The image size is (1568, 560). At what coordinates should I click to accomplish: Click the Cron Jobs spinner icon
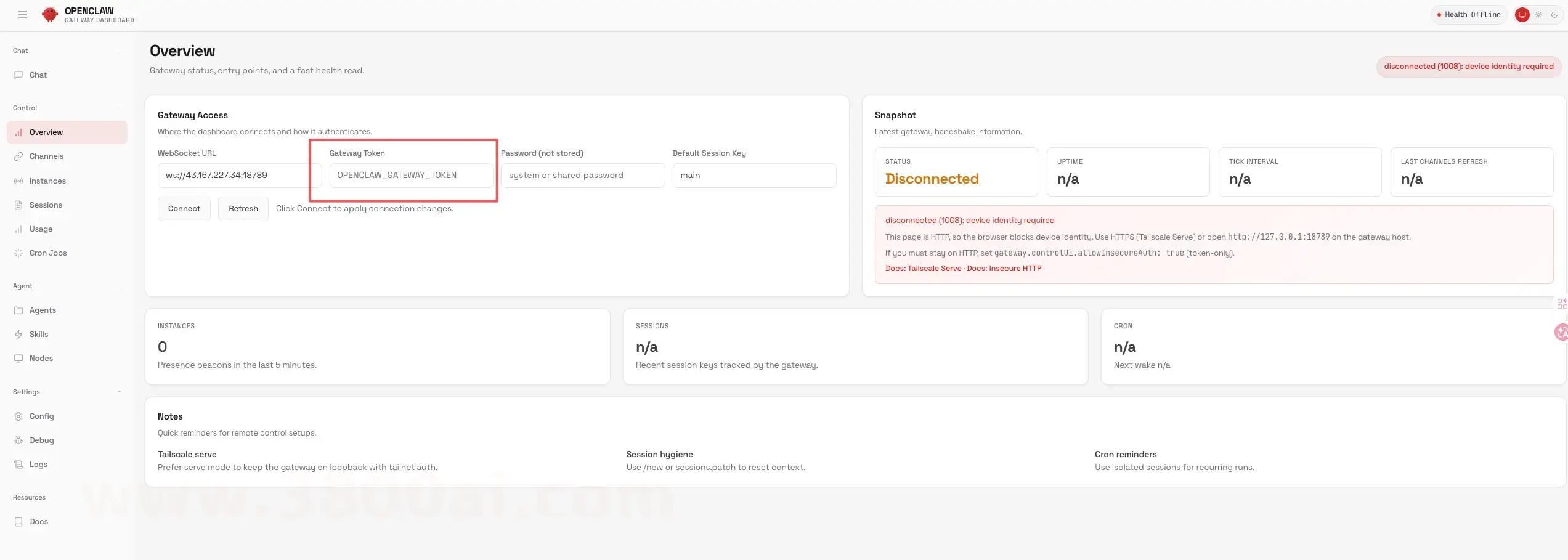18,253
